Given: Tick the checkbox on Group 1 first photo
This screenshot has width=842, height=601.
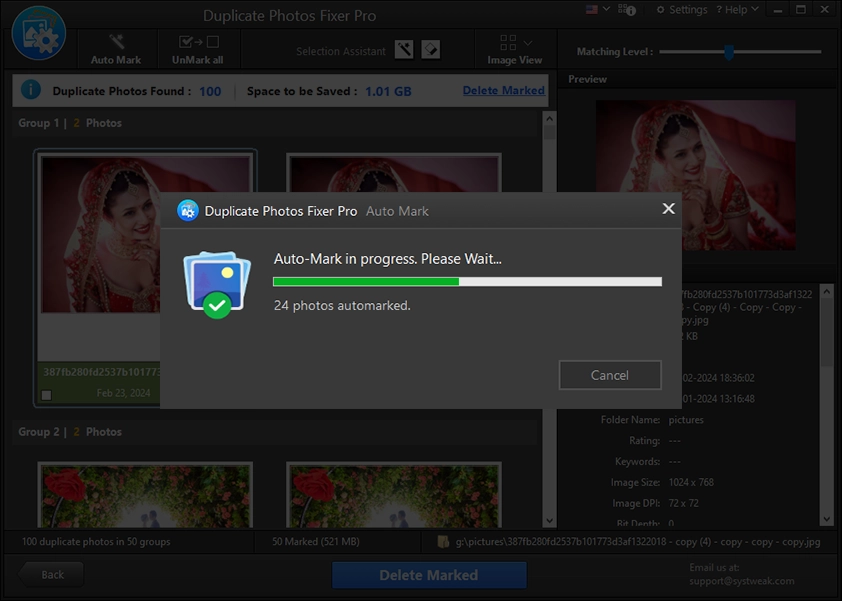Looking at the screenshot, I should pos(47,395).
